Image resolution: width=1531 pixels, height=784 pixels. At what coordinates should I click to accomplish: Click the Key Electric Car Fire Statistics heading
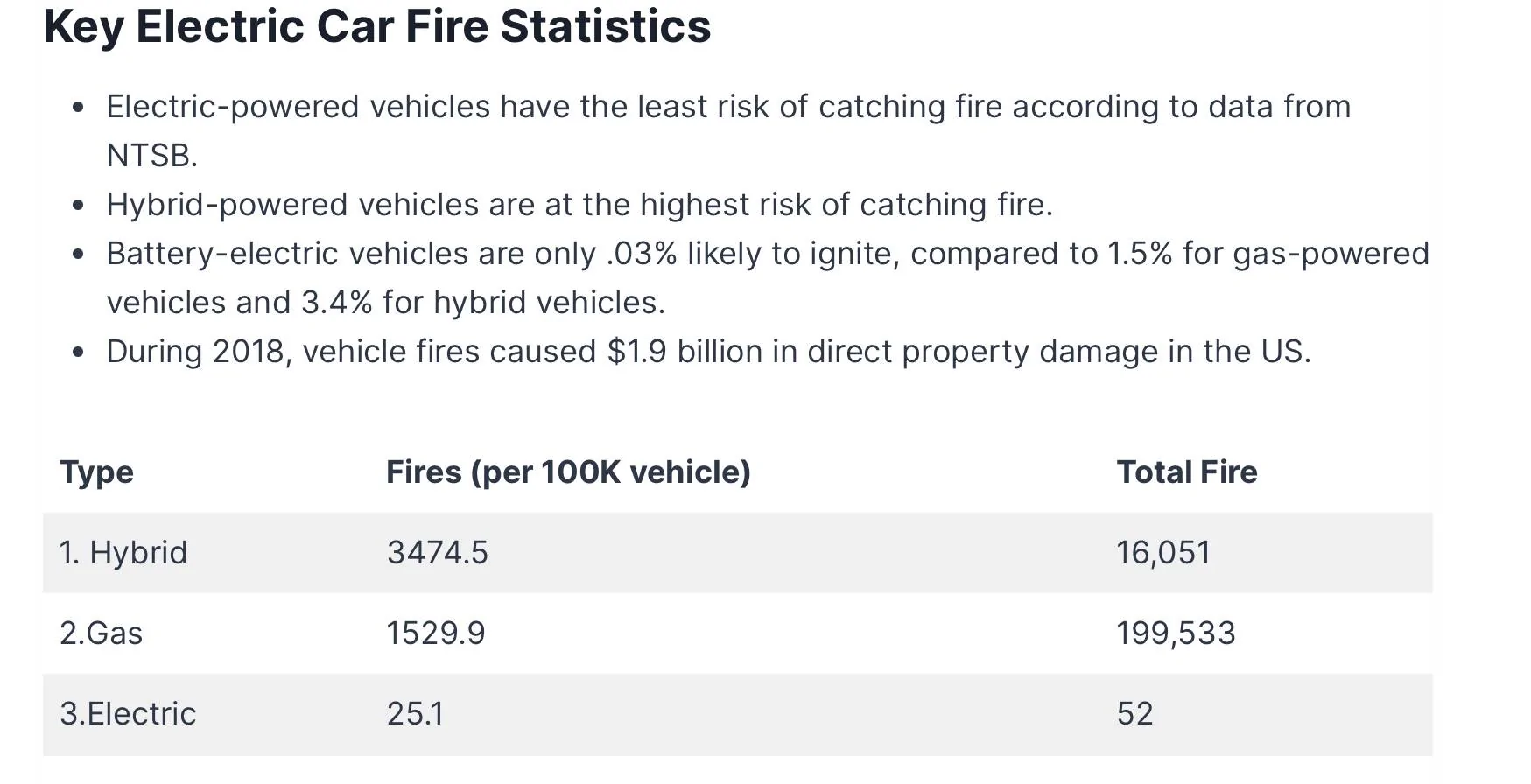377,27
